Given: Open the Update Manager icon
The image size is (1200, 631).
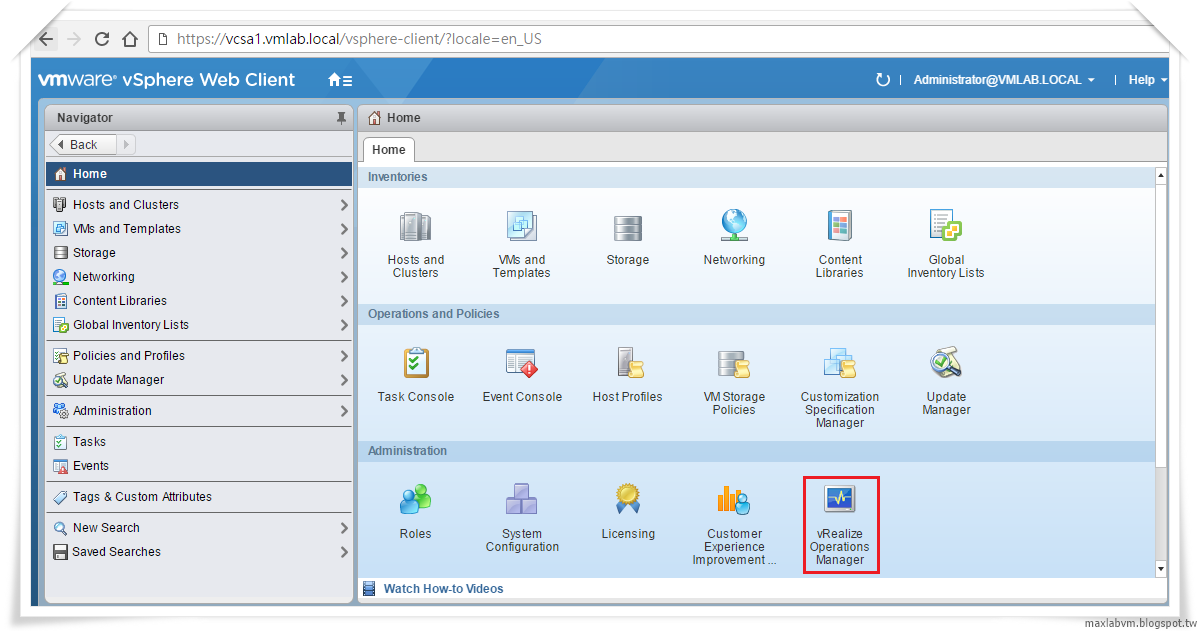Looking at the screenshot, I should pyautogui.click(x=945, y=363).
